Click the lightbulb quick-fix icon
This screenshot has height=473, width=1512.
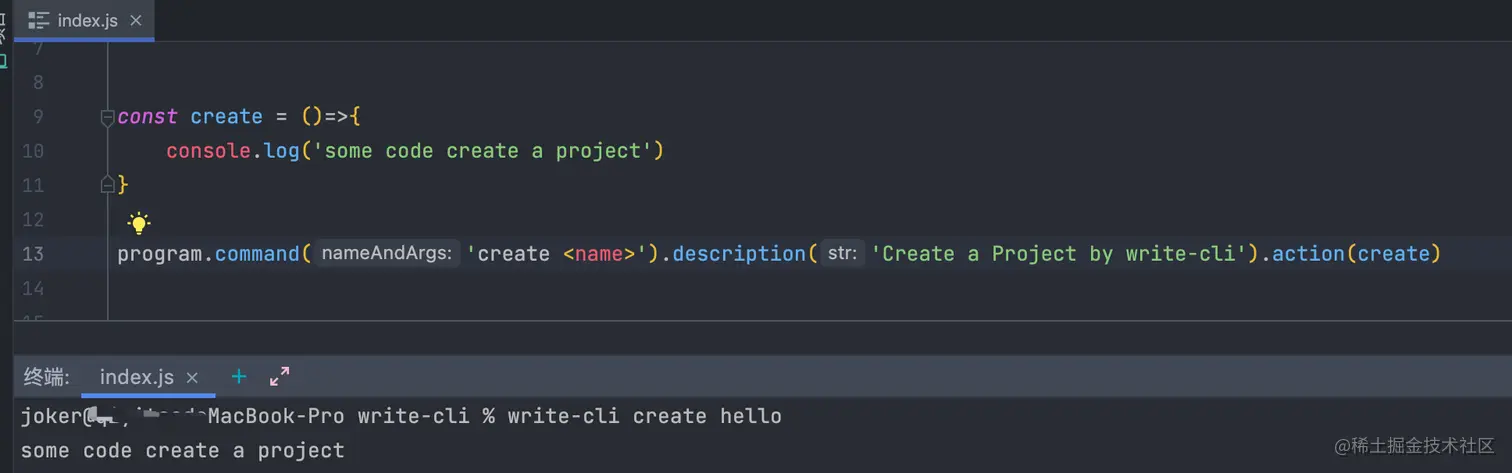coord(139,223)
